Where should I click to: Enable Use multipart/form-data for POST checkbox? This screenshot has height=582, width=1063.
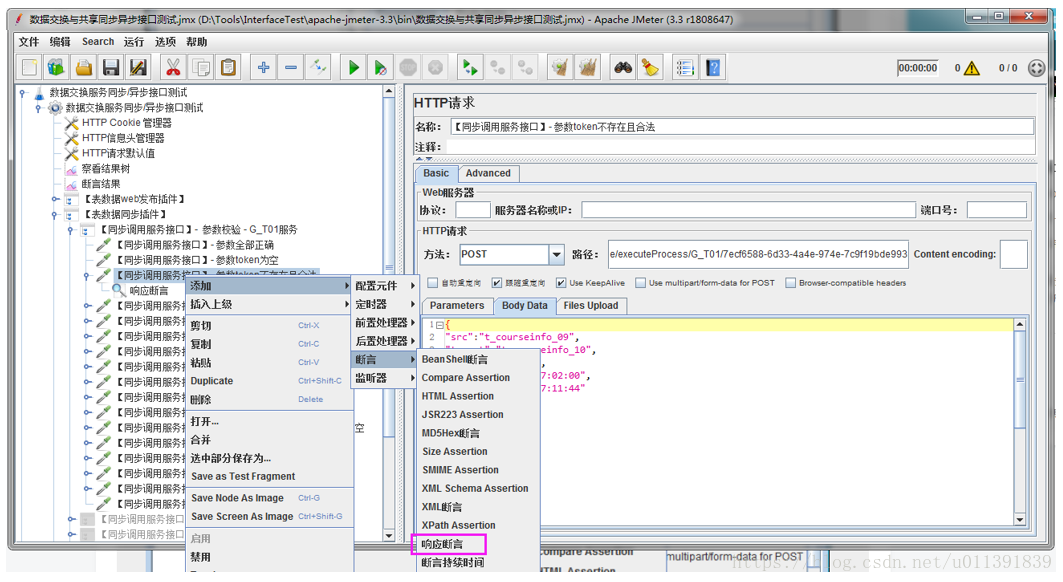(640, 283)
